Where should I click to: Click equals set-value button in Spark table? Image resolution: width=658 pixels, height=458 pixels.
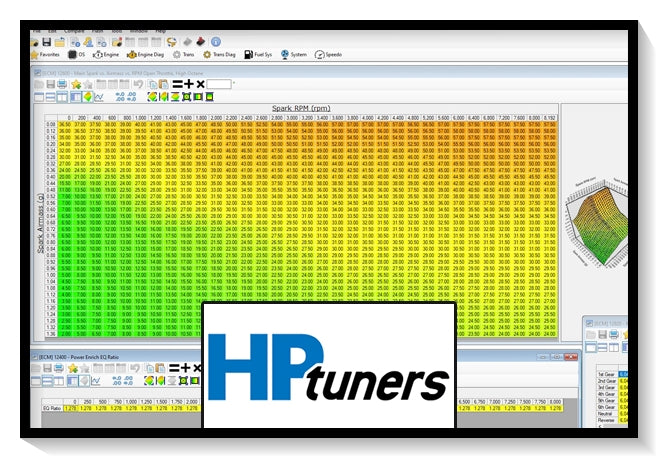coord(178,84)
